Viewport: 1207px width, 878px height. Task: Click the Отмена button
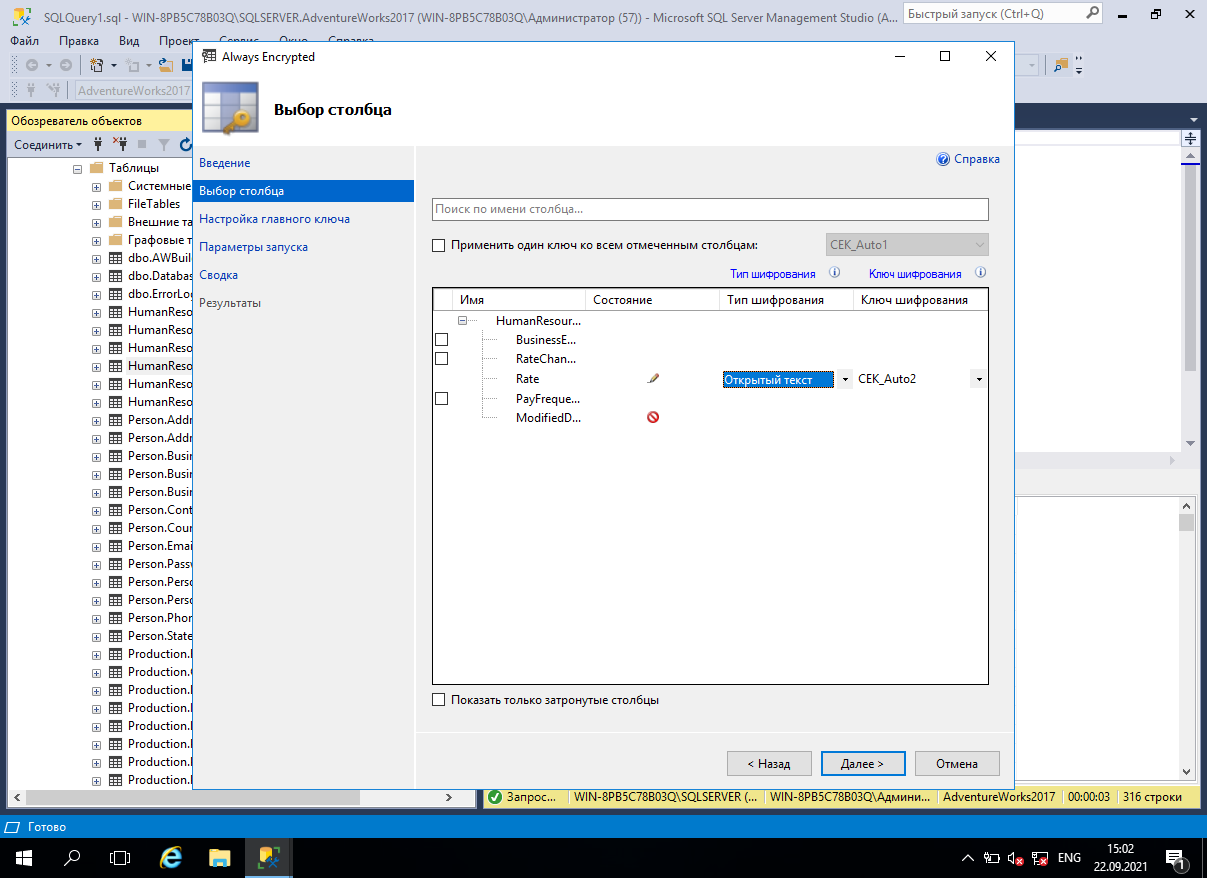coord(957,763)
